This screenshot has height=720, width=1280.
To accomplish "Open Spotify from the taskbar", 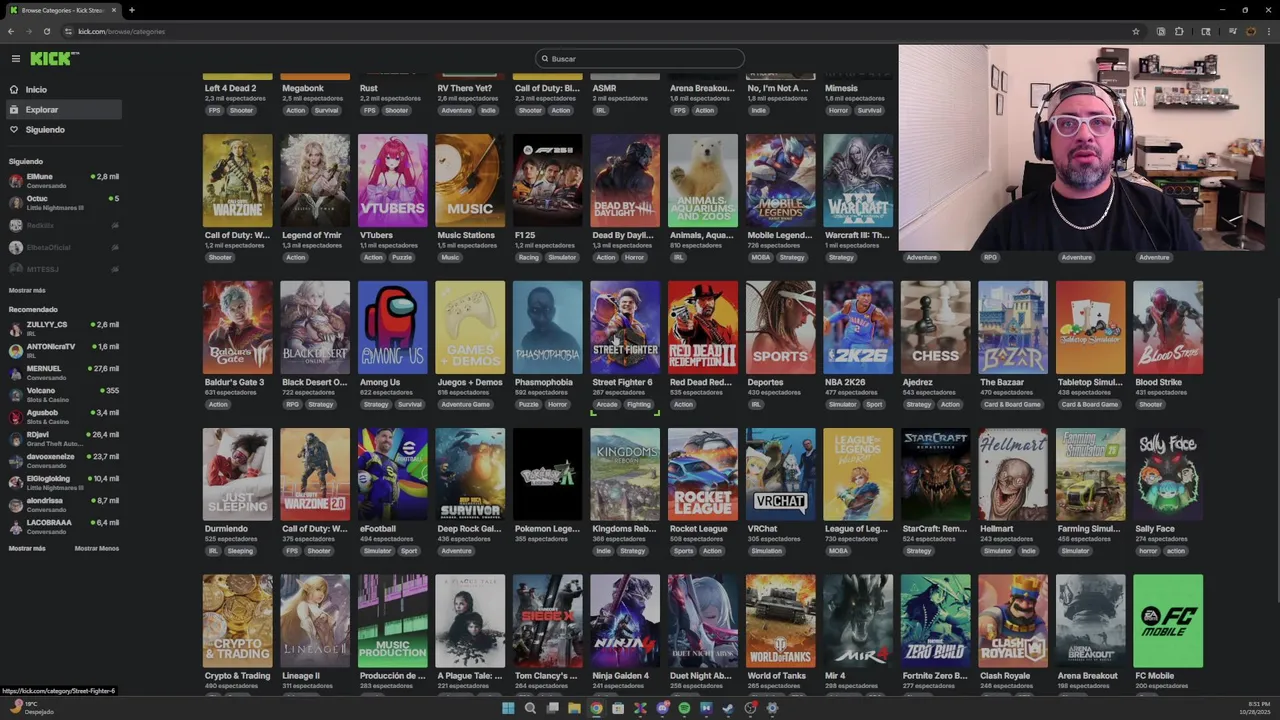I will 684,708.
